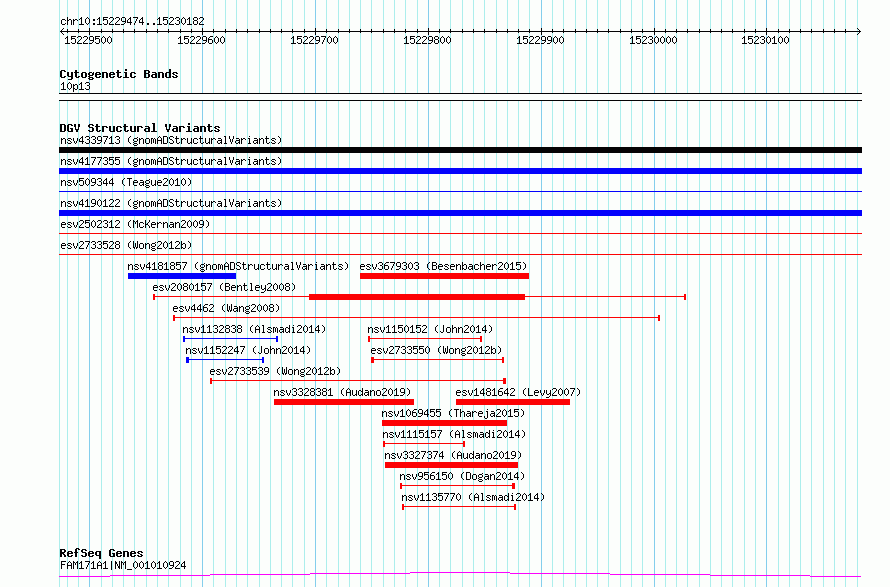The width and height of the screenshot is (890, 587).
Task: Click the thin red esv2733528 line
Action: (460, 255)
